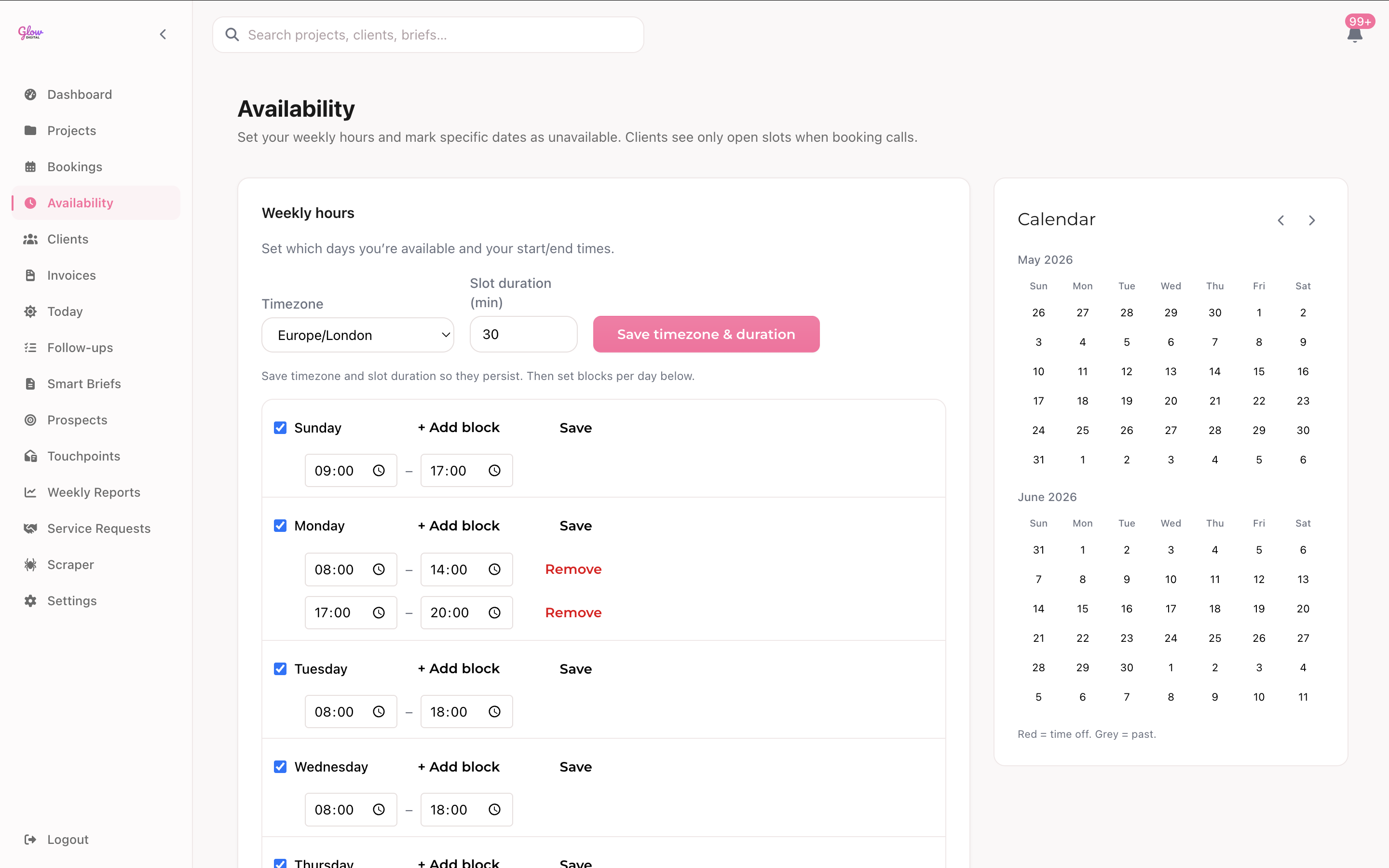Image resolution: width=1389 pixels, height=868 pixels.
Task: Click the Dashboard gauge icon
Action: tap(30, 94)
